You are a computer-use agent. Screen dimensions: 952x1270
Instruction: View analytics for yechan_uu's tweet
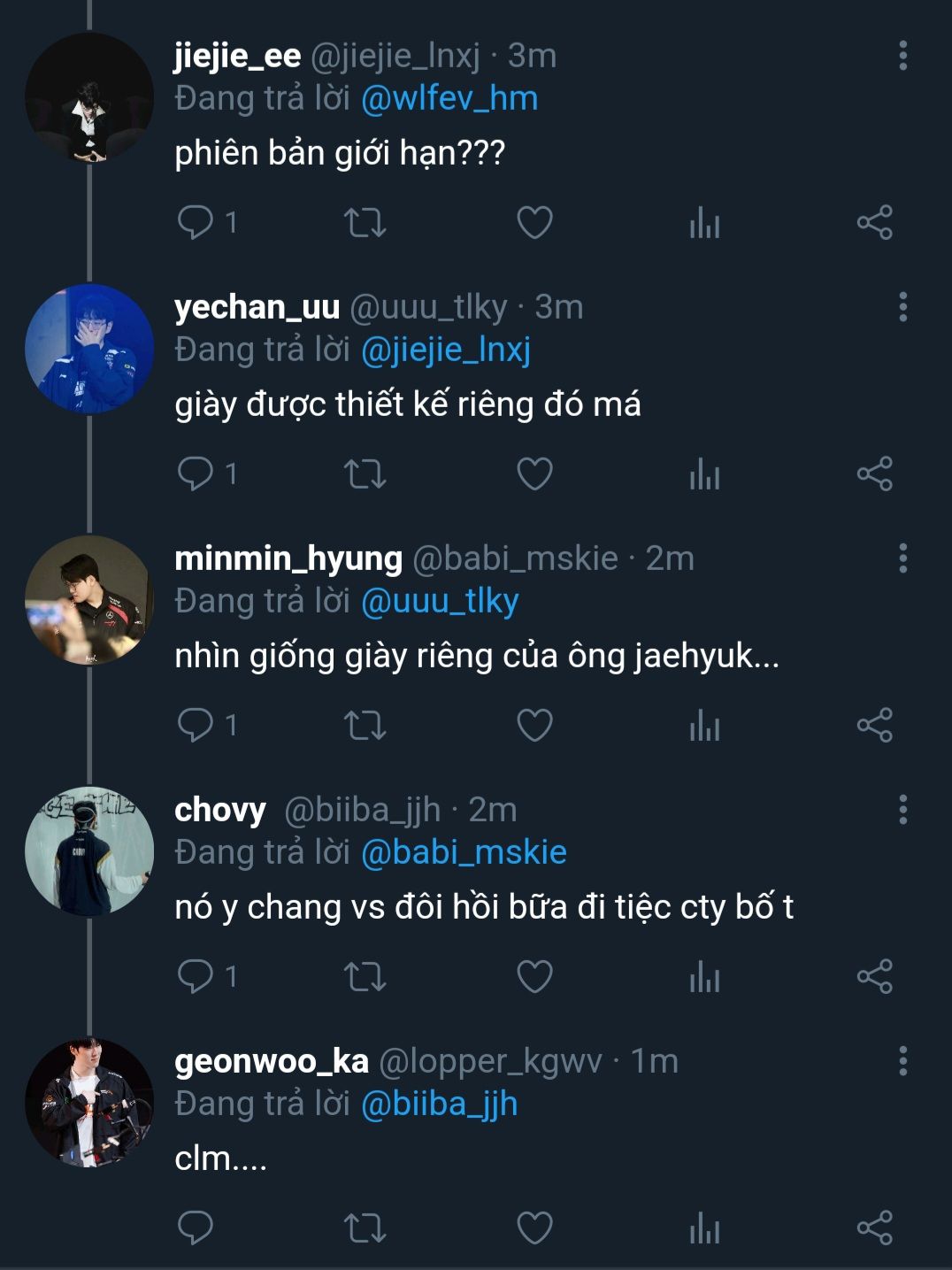[704, 473]
